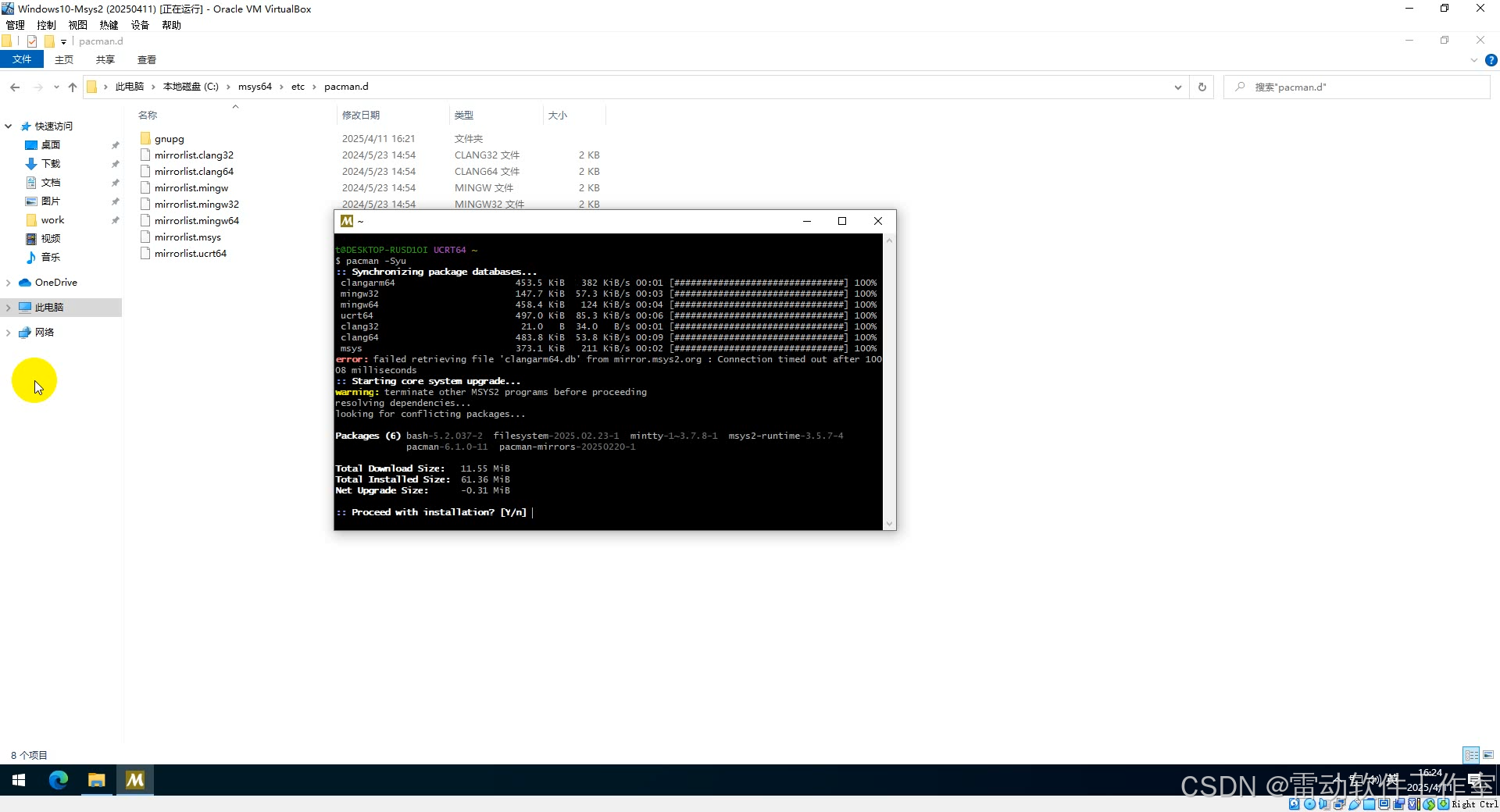Expand the OneDrive tree node
The width and height of the screenshot is (1500, 812).
click(x=9, y=283)
